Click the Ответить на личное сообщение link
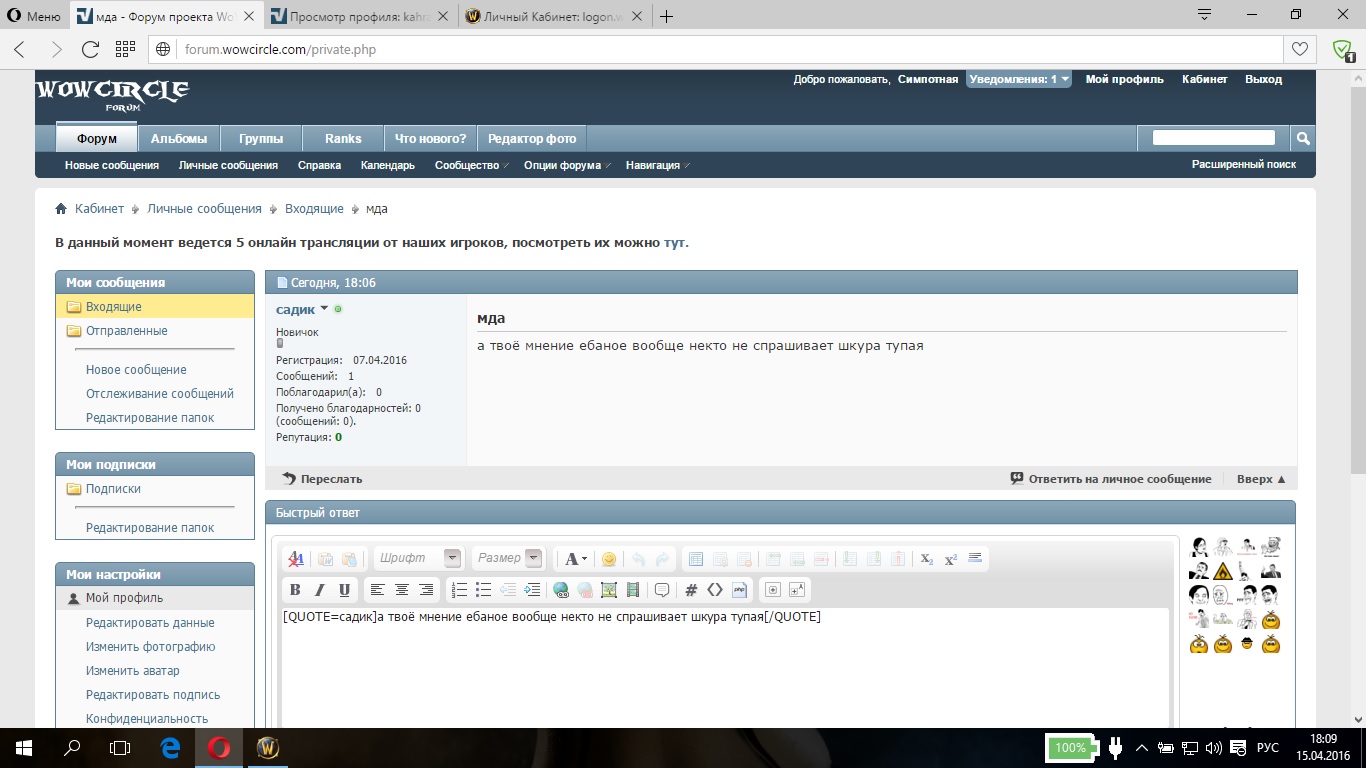1366x768 pixels. click(1119, 479)
